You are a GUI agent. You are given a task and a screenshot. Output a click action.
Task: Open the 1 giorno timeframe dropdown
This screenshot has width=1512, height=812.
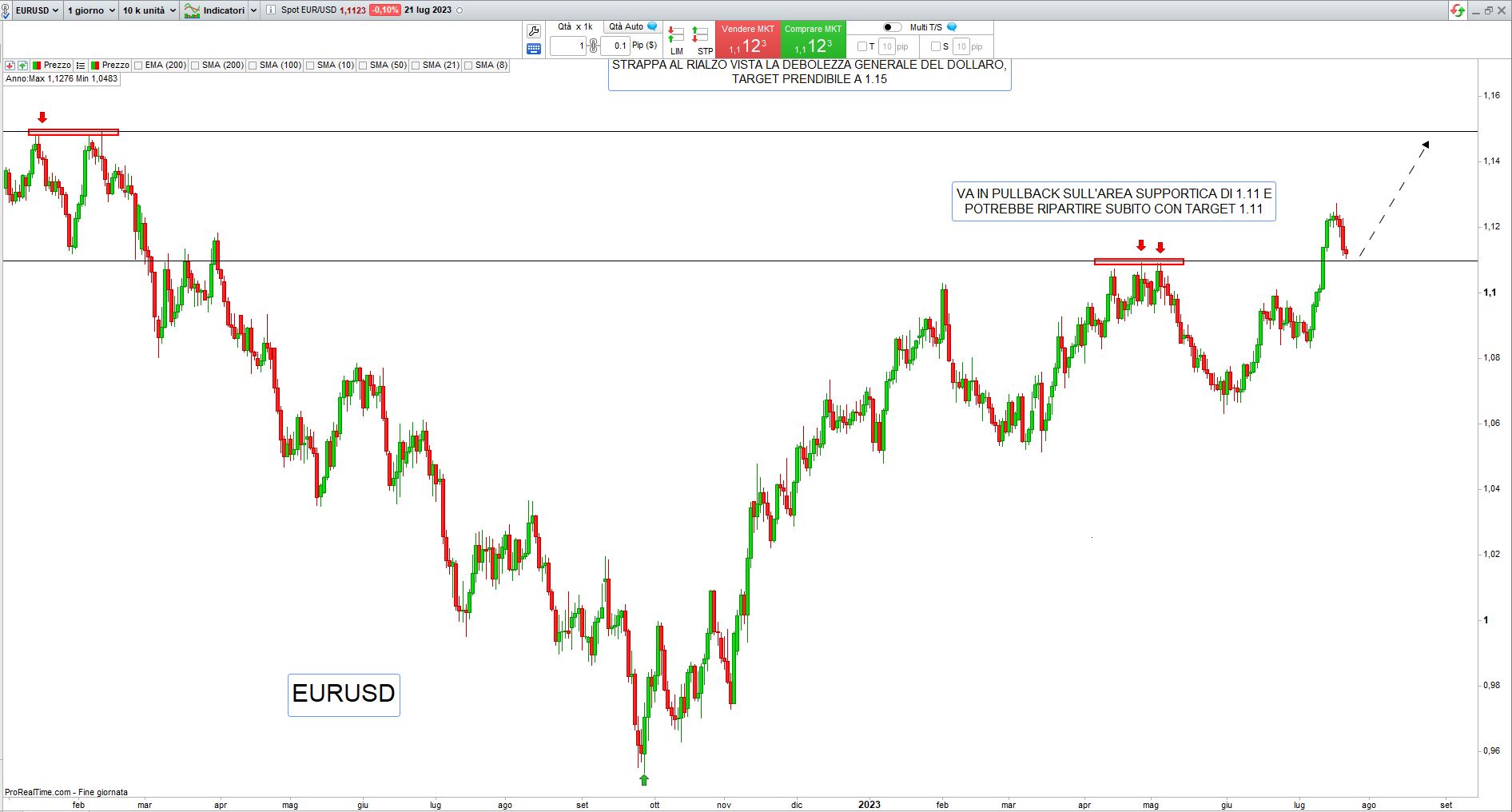tap(90, 10)
